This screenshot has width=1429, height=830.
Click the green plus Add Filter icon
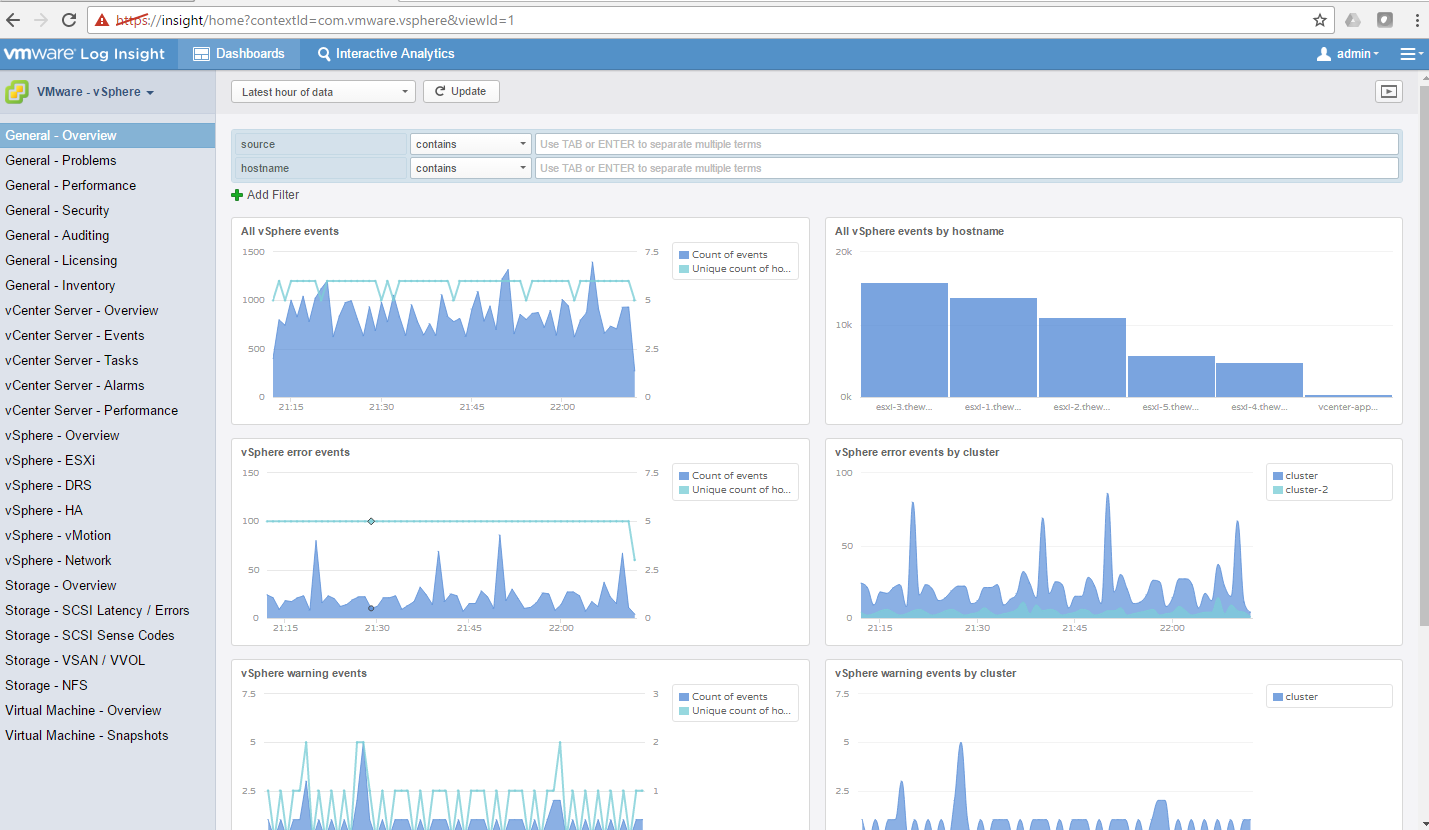pyautogui.click(x=237, y=195)
